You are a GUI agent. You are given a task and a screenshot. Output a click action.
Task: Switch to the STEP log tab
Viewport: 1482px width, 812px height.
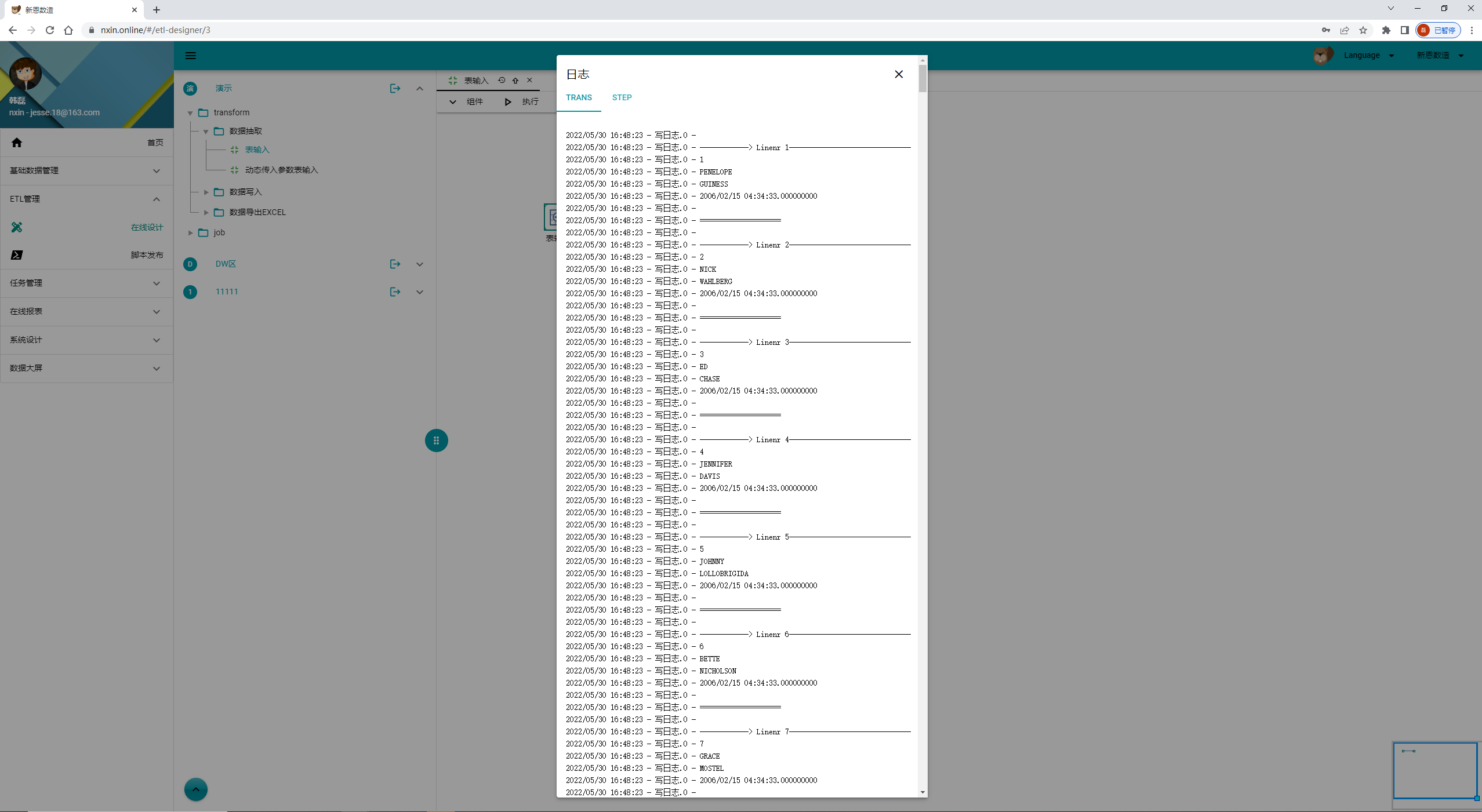pos(622,97)
